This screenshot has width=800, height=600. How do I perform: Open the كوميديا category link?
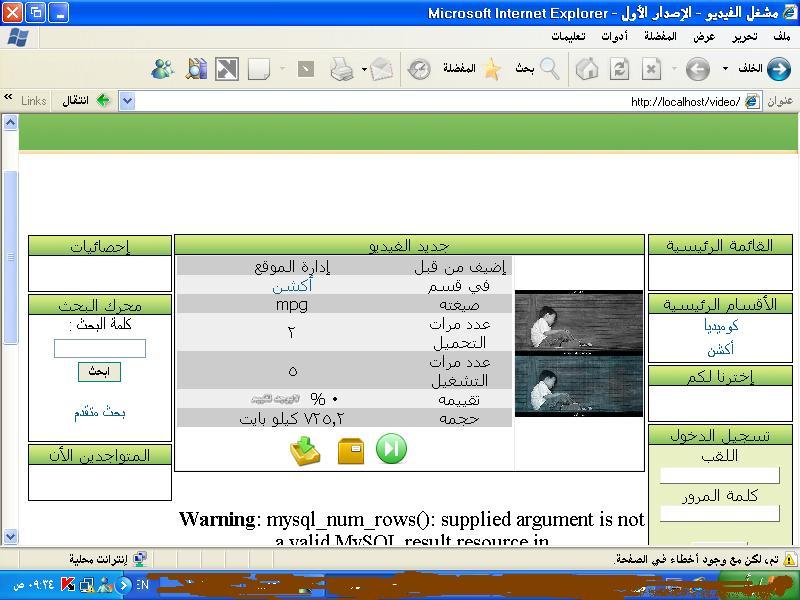pyautogui.click(x=720, y=326)
